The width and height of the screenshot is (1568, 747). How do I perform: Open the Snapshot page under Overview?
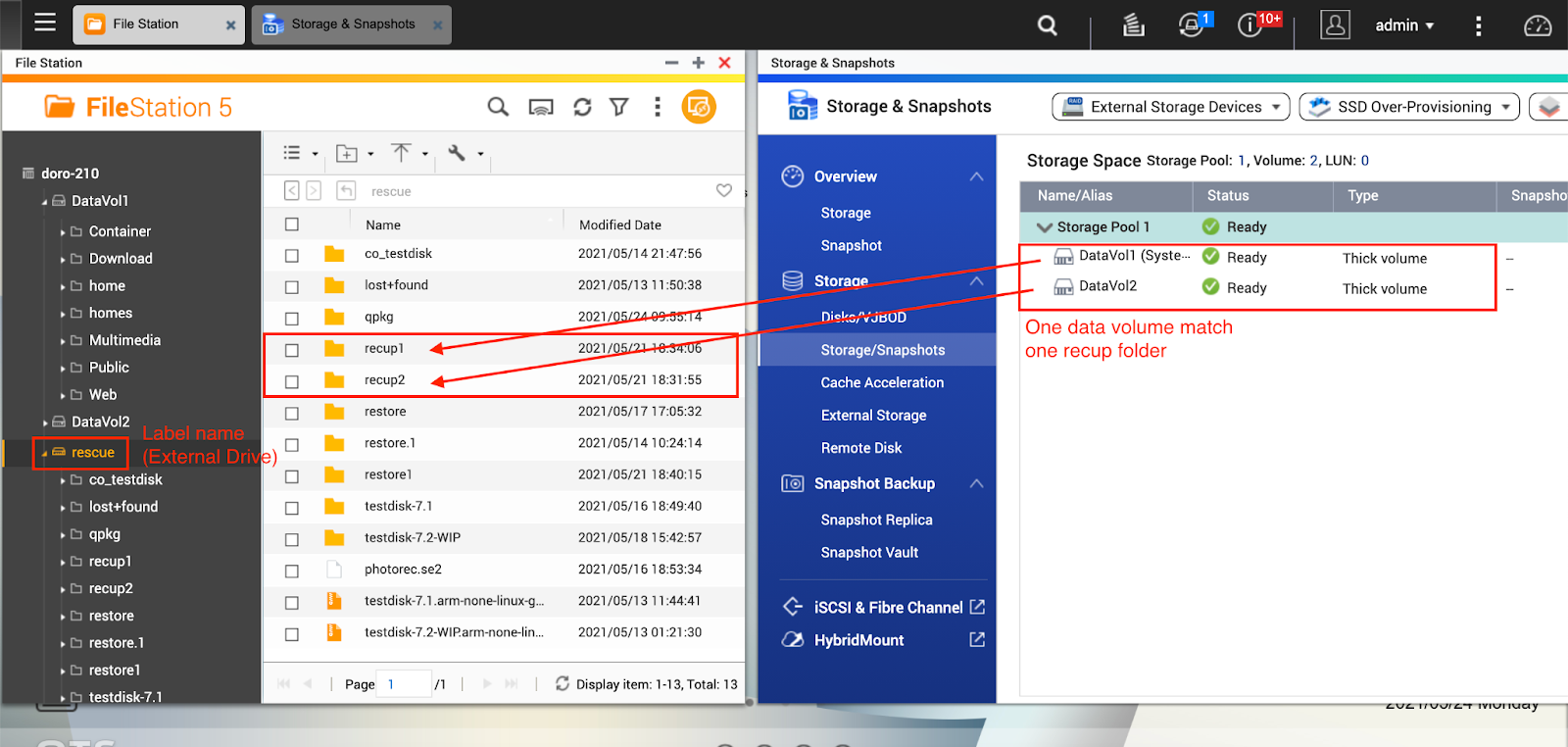[x=851, y=245]
